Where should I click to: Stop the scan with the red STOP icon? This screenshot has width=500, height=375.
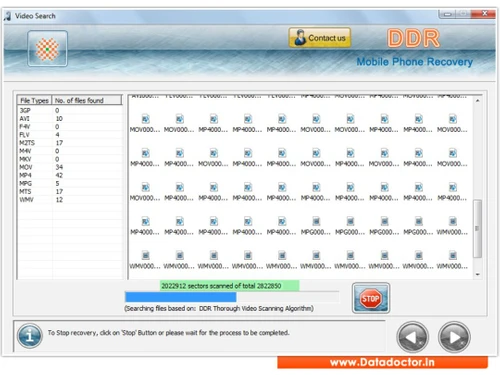point(371,298)
